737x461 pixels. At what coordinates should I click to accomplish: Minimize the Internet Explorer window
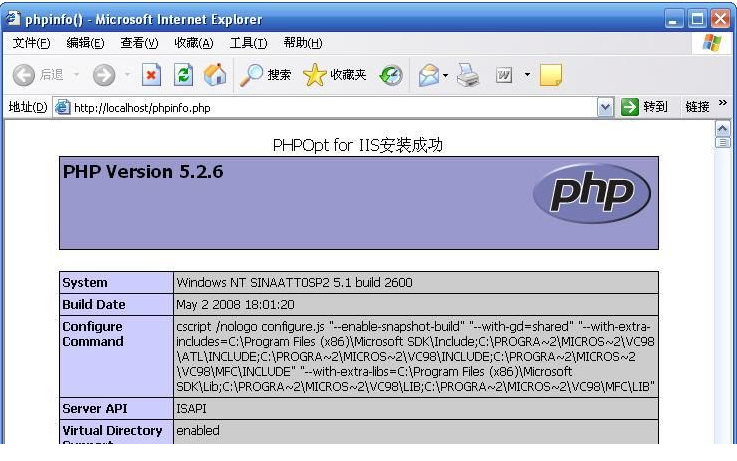(x=674, y=19)
